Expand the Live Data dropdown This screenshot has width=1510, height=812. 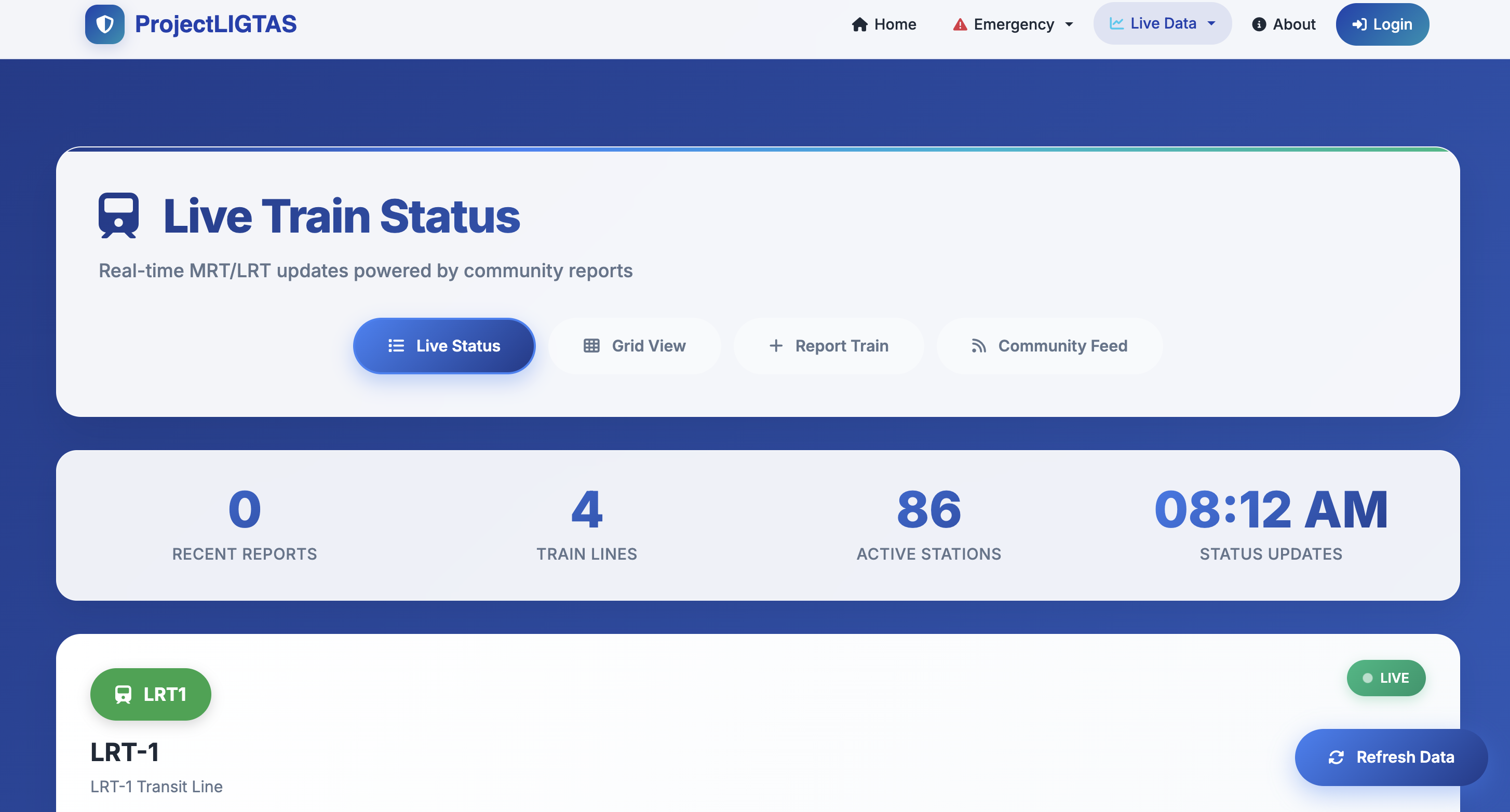1163,23
